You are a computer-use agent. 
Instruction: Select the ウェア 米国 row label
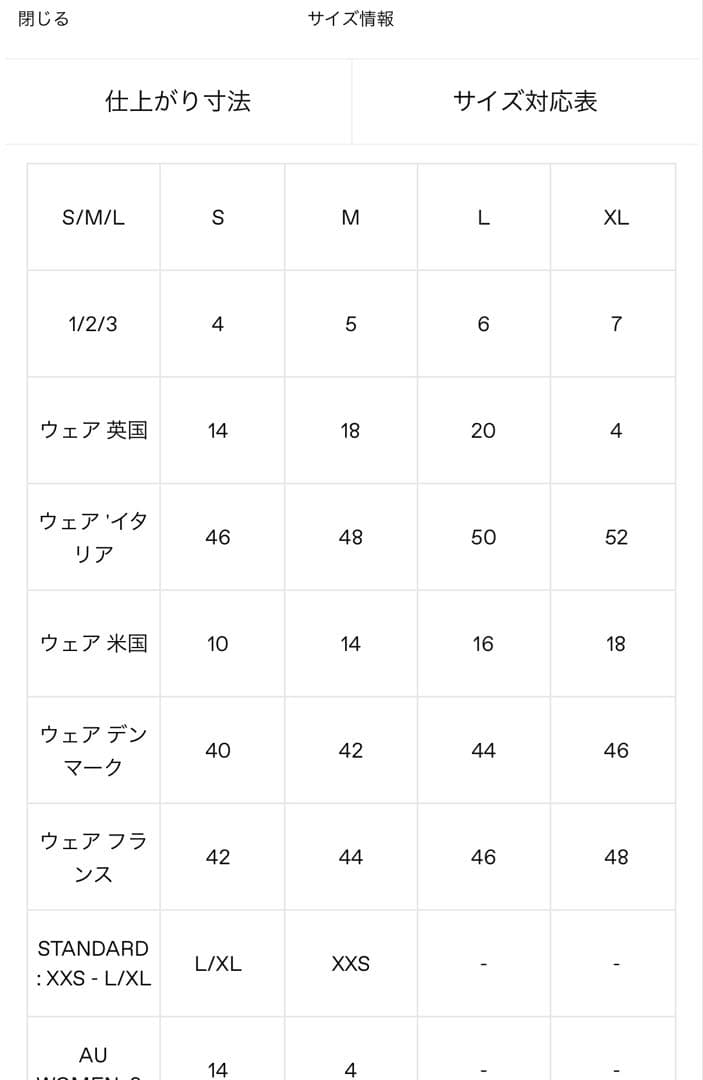coord(93,643)
